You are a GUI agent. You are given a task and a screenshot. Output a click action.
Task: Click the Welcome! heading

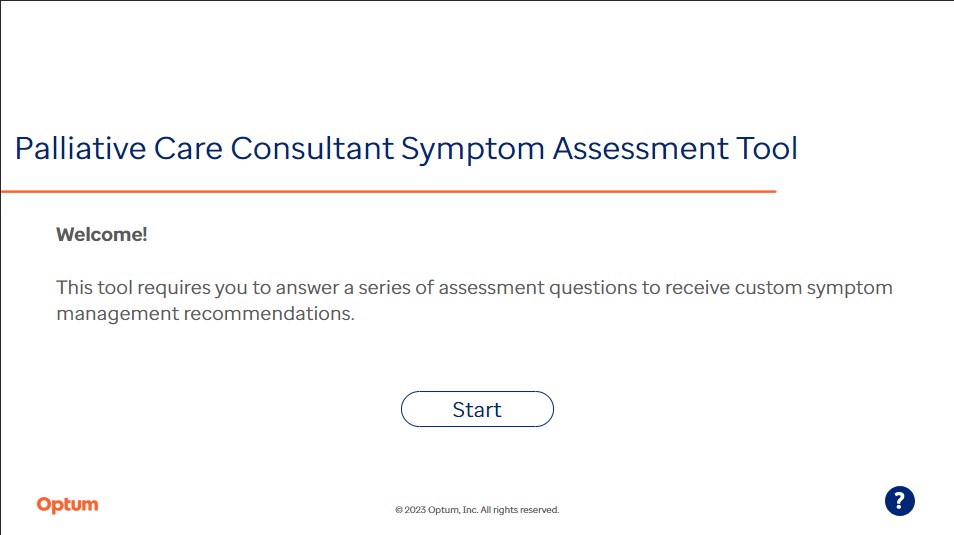(x=102, y=234)
